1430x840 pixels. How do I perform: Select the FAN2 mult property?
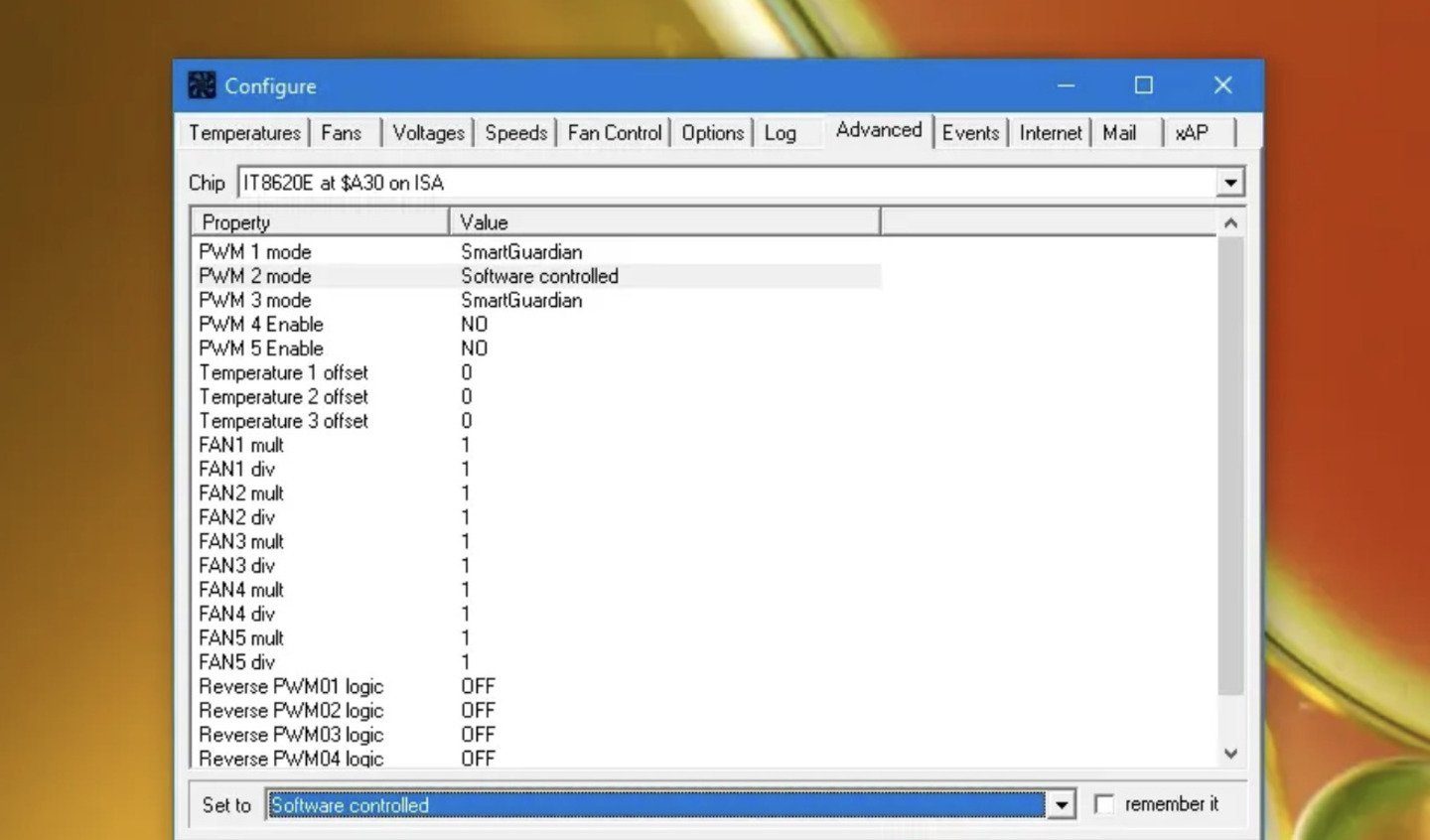click(x=241, y=493)
